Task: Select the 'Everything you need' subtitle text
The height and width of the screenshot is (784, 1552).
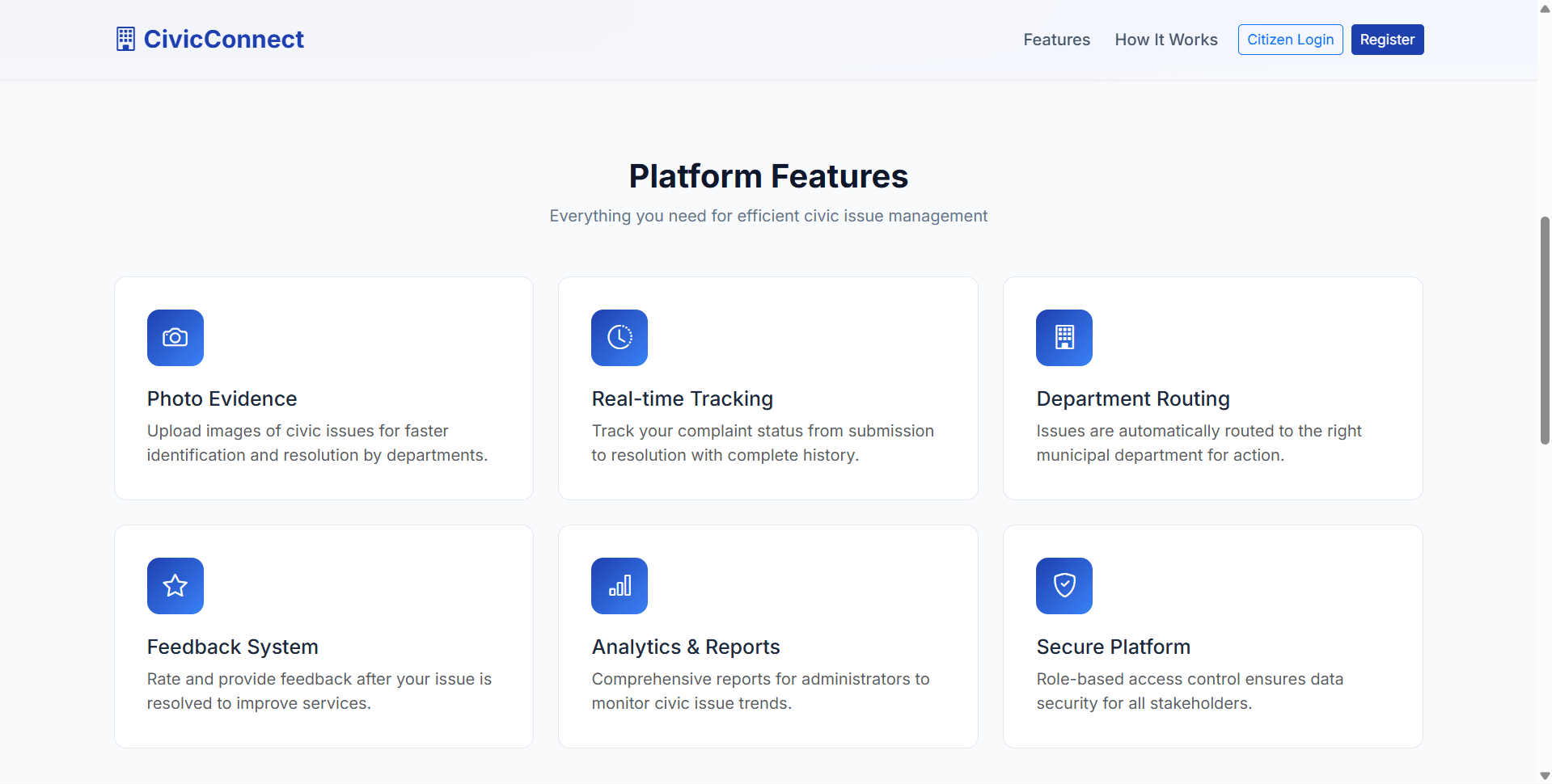Action: [768, 216]
